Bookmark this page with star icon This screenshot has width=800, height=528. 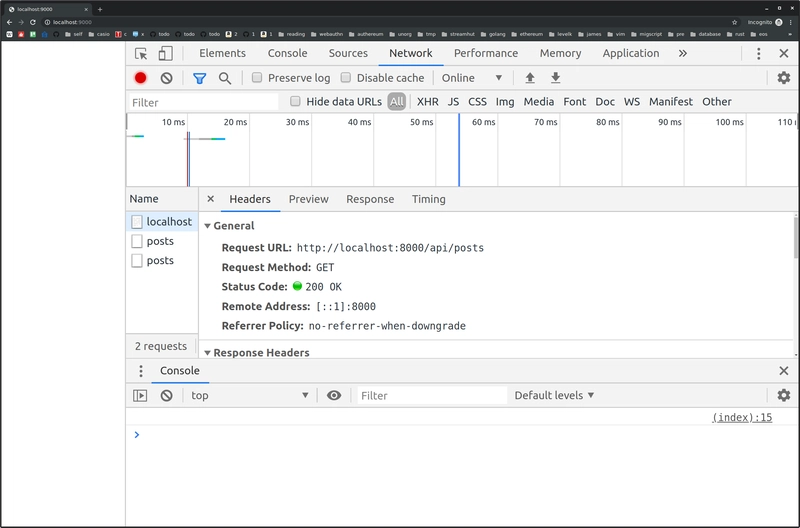(734, 22)
